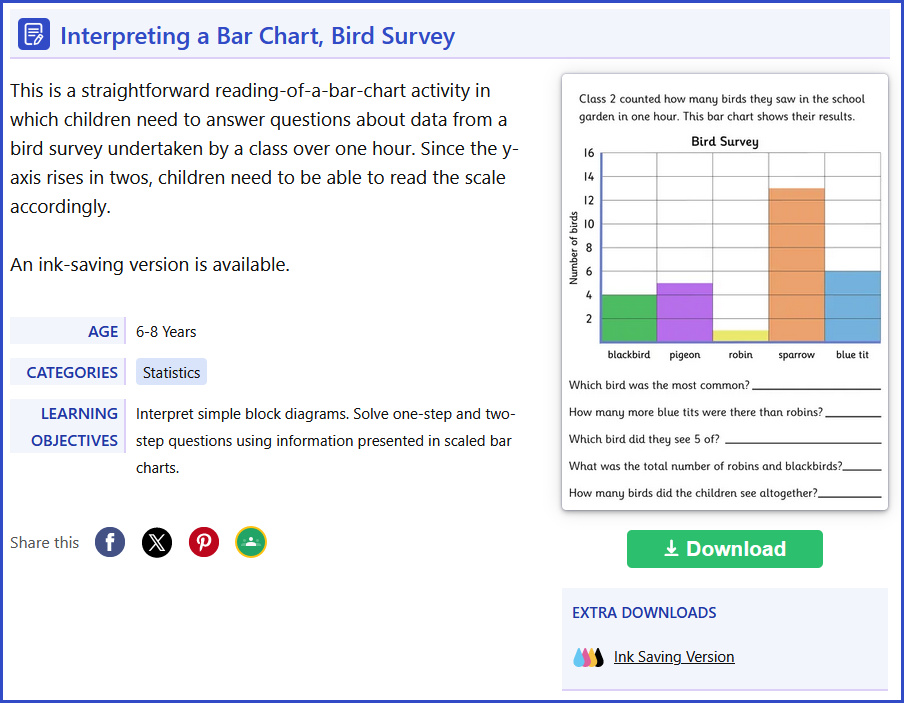This screenshot has width=904, height=703.
Task: Click the ink drops icon near Ink Saving Version
Action: pyautogui.click(x=587, y=656)
